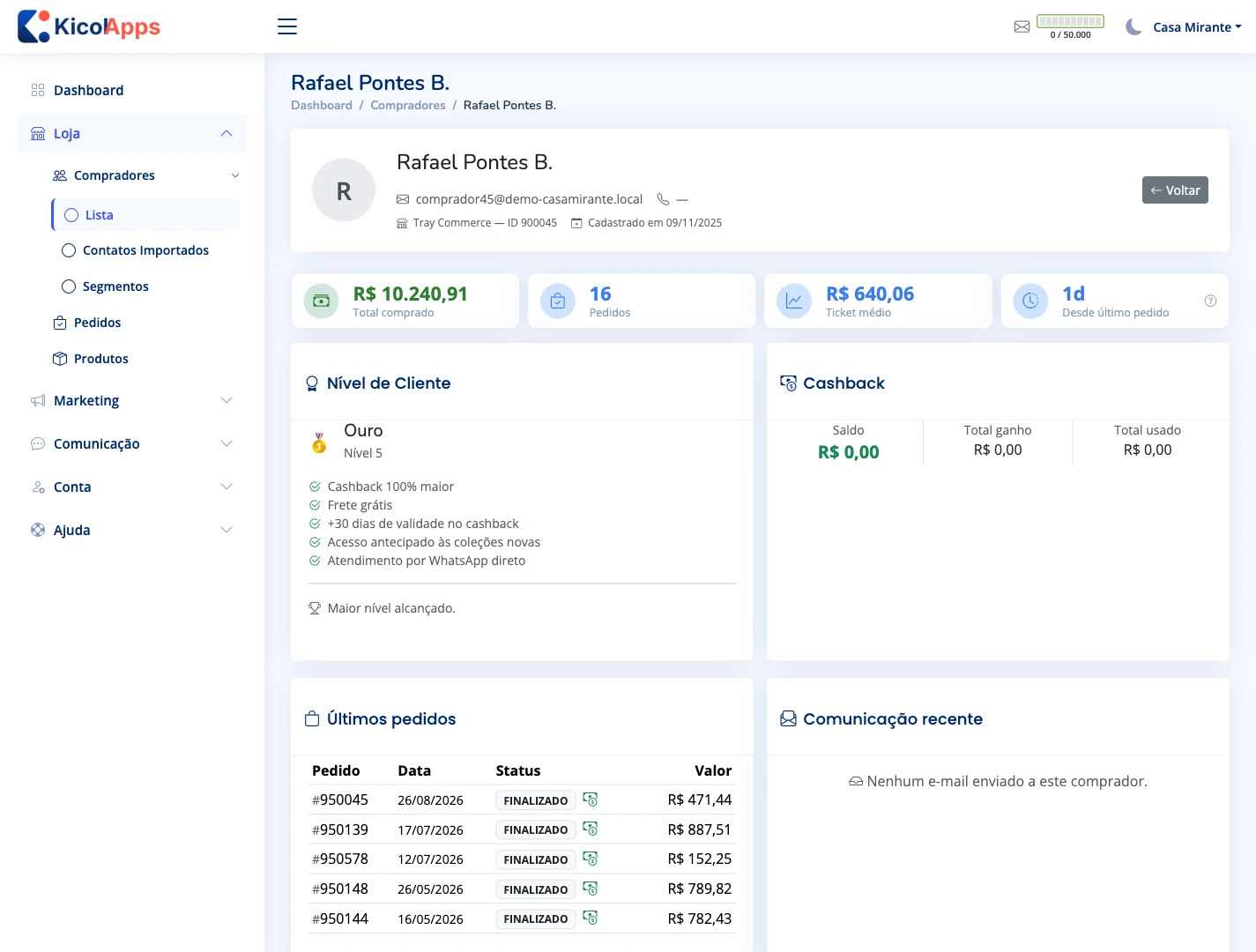Click cashback icon on order #950148
Screen dimensions: 1256x952
pos(591,889)
